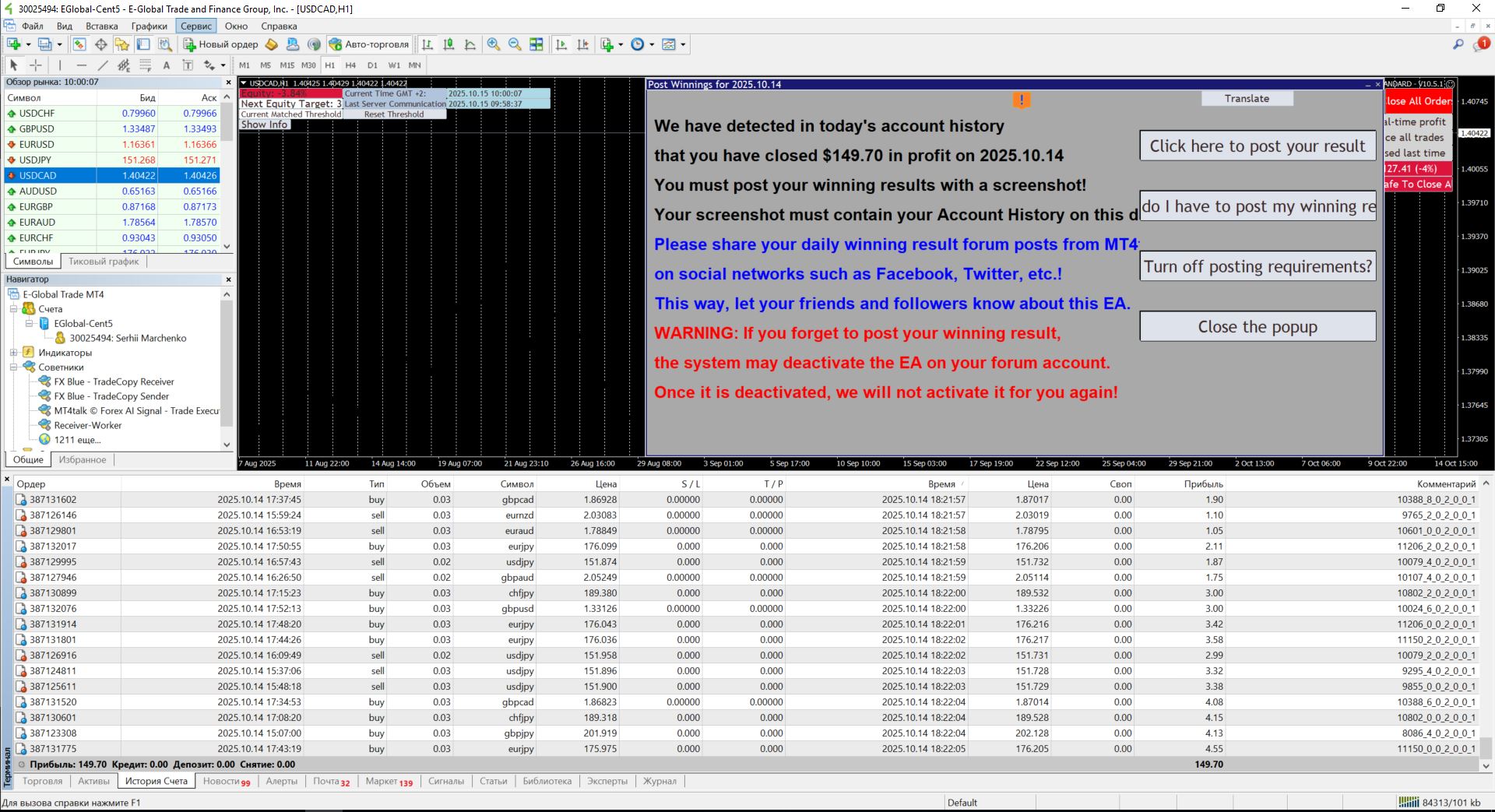The height and width of the screenshot is (812, 1495).
Task: Click the Zoom In magnifier icon
Action: [494, 44]
